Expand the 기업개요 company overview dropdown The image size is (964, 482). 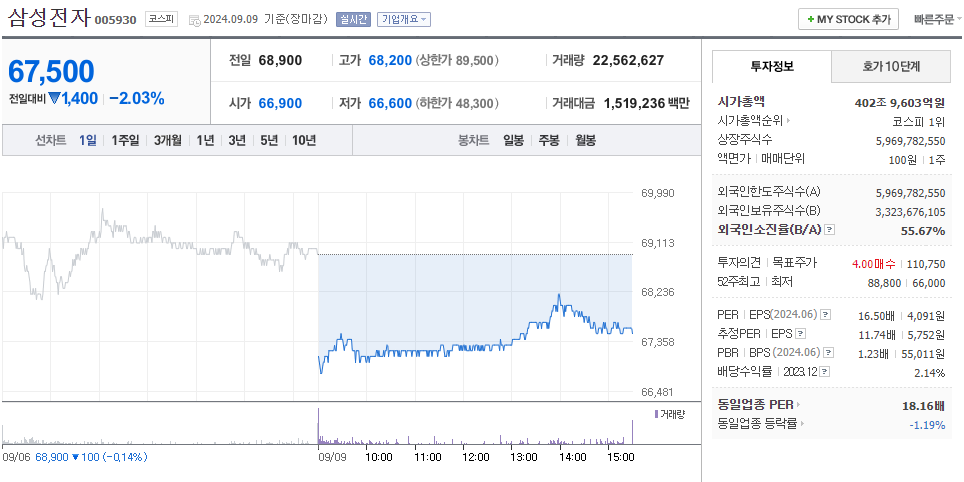click(x=404, y=19)
